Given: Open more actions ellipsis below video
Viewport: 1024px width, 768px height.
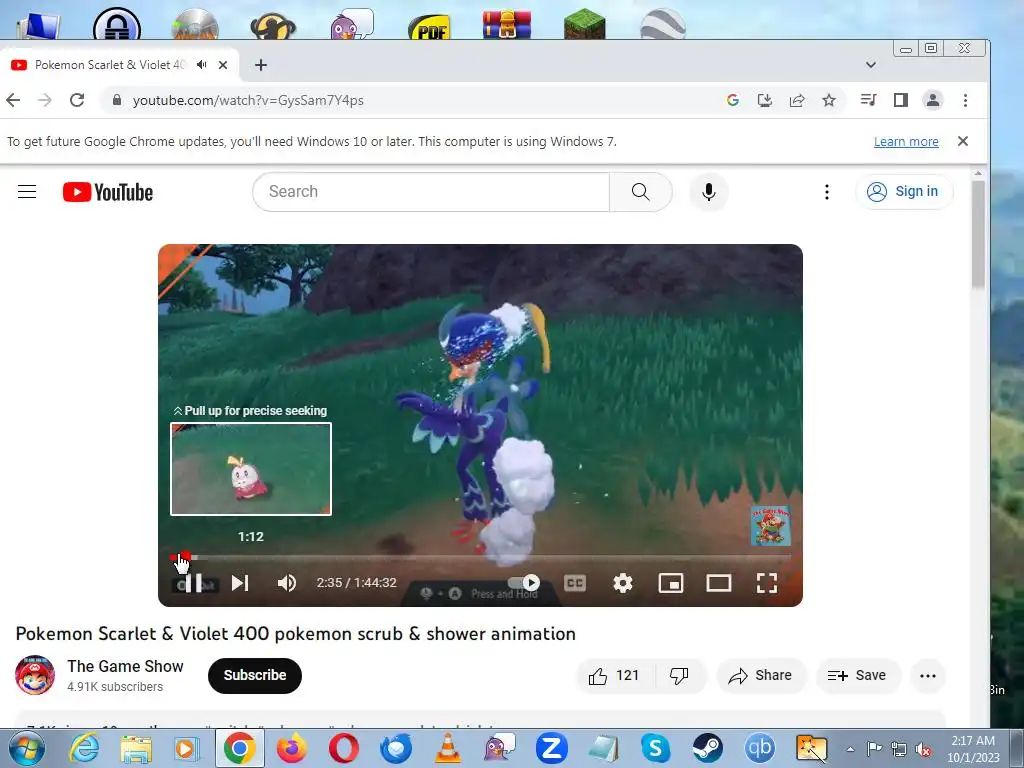Looking at the screenshot, I should (928, 675).
